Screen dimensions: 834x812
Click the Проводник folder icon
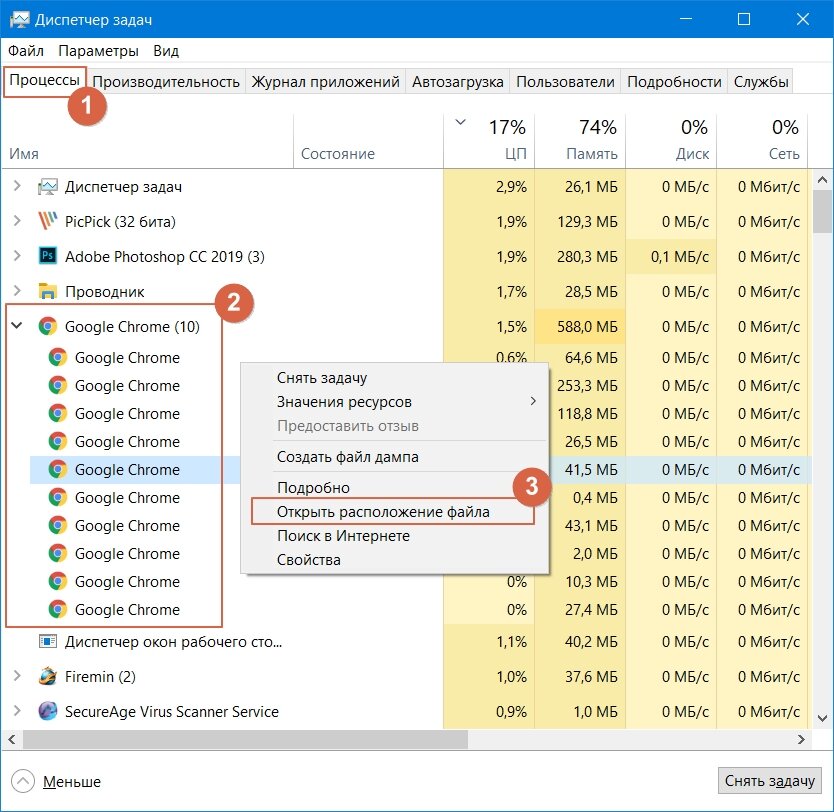pyautogui.click(x=47, y=291)
